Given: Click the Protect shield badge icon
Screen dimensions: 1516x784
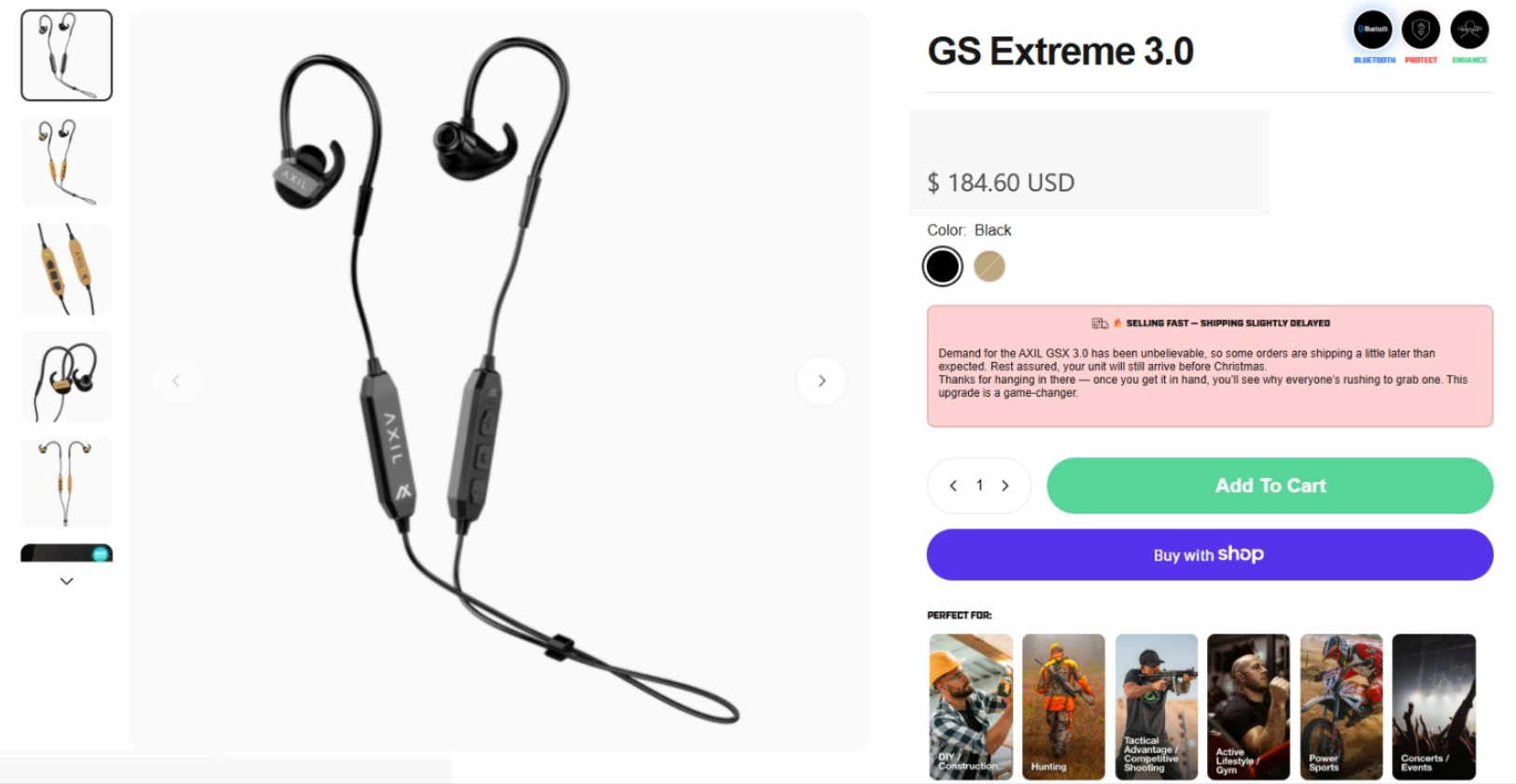Looking at the screenshot, I should (x=1421, y=30).
